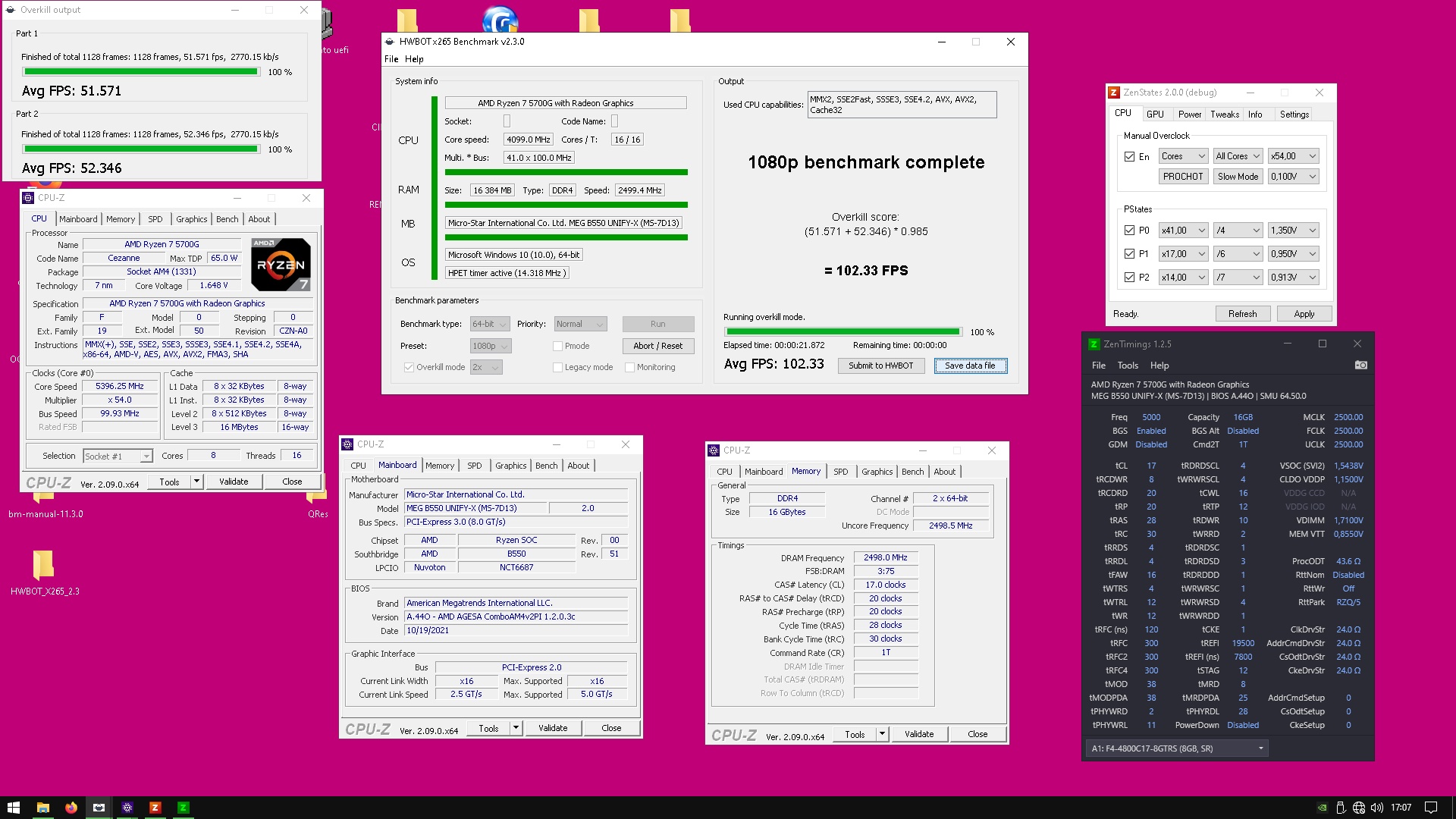Open the bm-manual-11.3.0 desktop folder
The height and width of the screenshot is (819, 1456).
(x=45, y=504)
